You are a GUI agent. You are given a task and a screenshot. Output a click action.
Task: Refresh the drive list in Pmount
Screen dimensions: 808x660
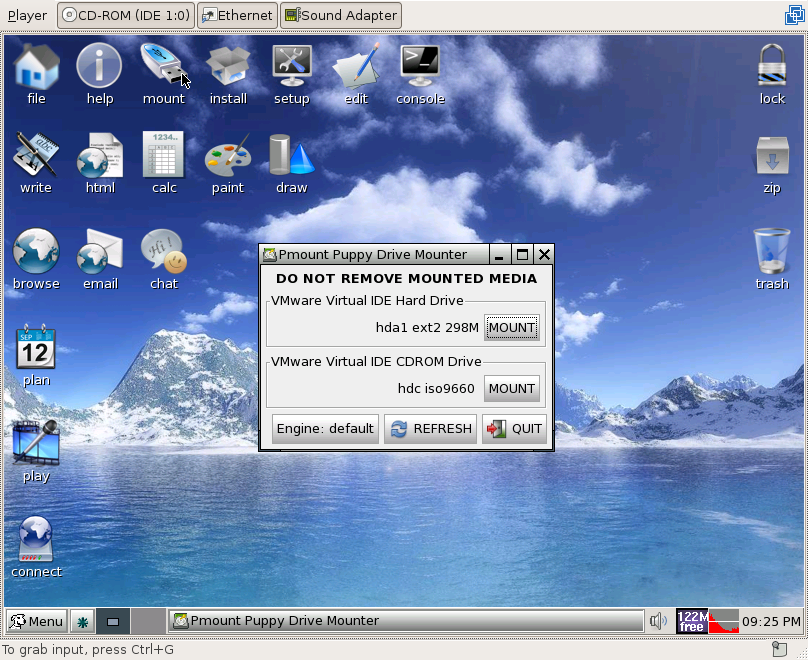point(431,429)
